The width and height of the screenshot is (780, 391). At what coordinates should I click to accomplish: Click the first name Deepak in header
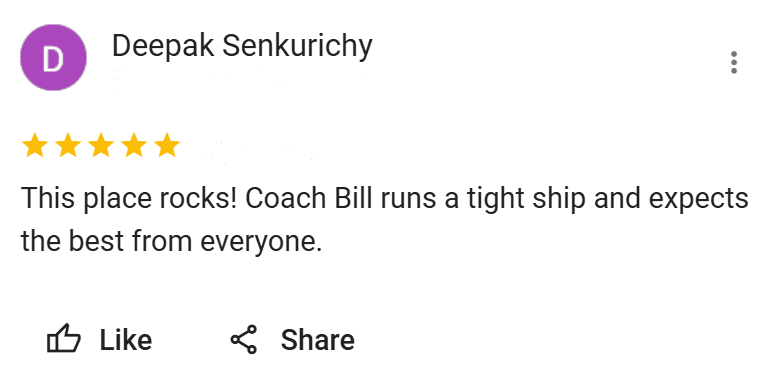point(163,46)
